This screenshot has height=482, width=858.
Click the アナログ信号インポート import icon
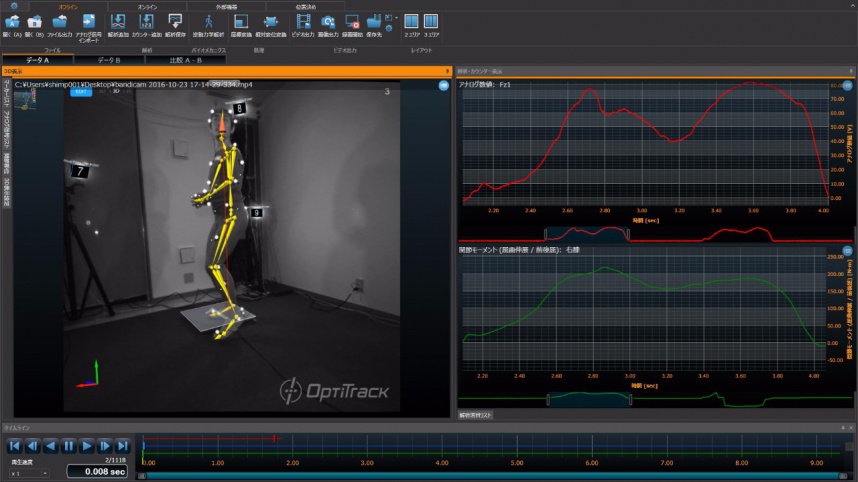(88, 24)
